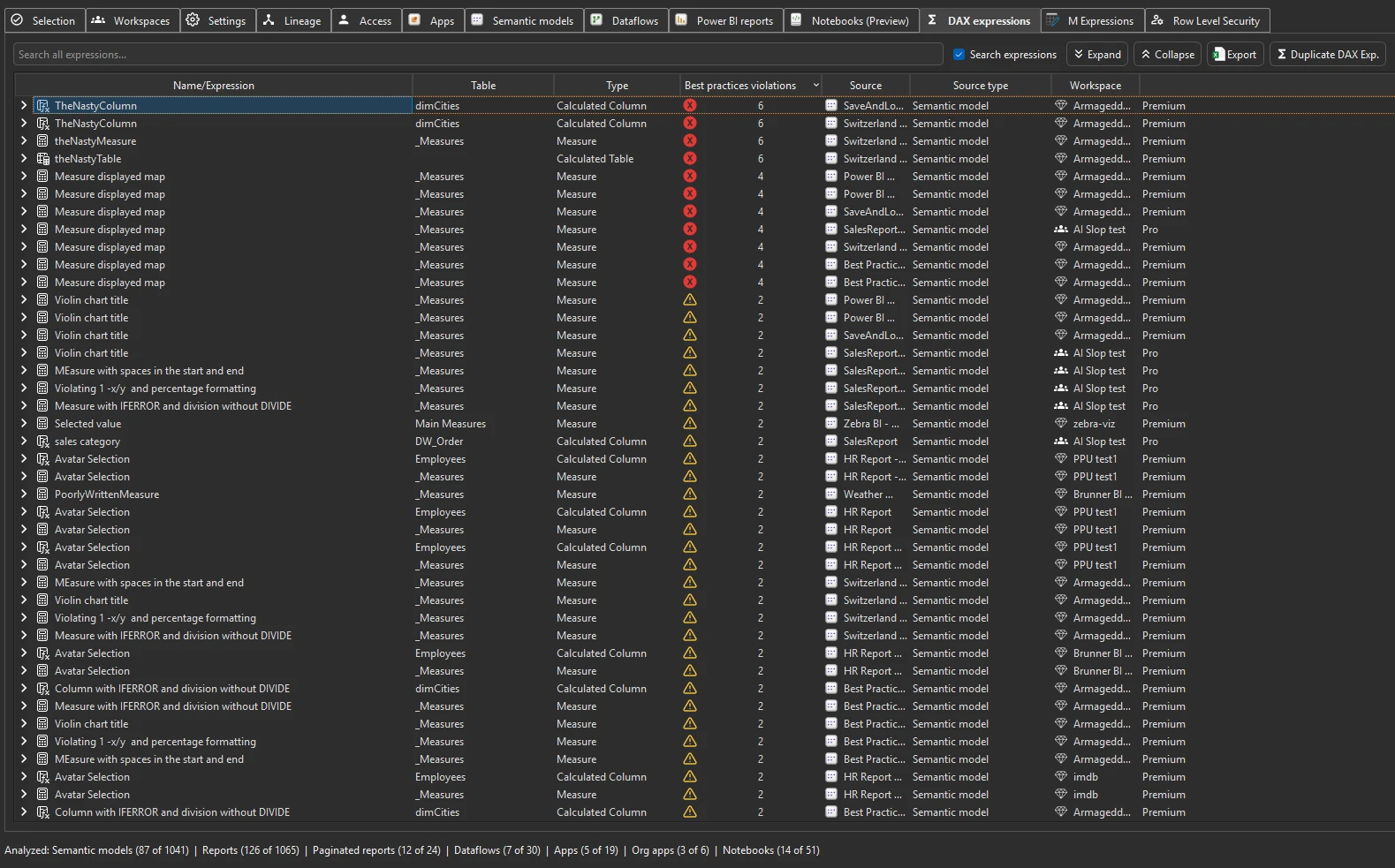
Task: Sort by Source type column header
Action: (981, 86)
